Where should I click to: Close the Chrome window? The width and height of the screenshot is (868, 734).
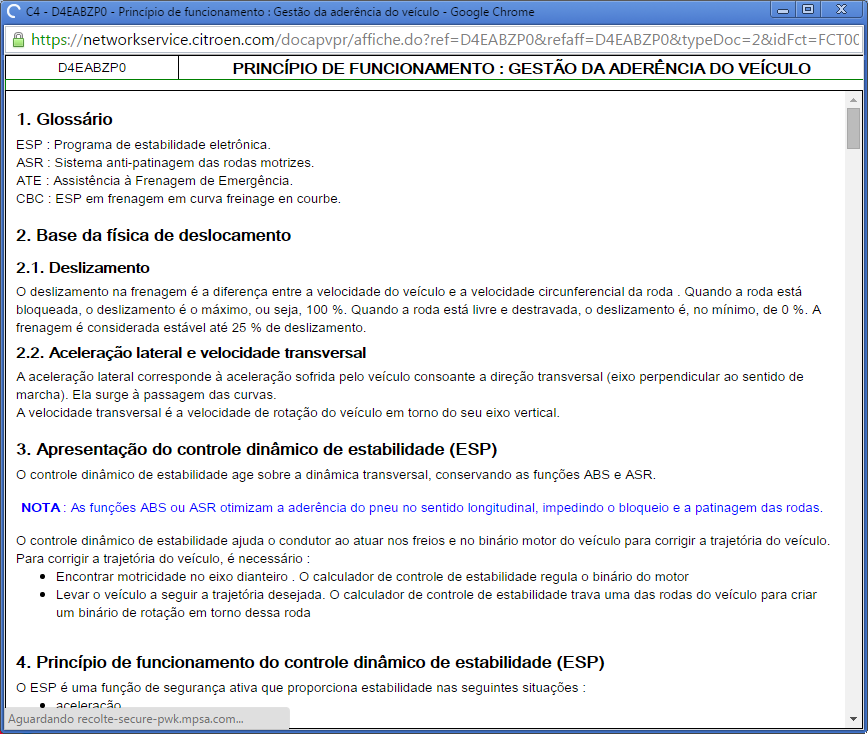pyautogui.click(x=841, y=9)
